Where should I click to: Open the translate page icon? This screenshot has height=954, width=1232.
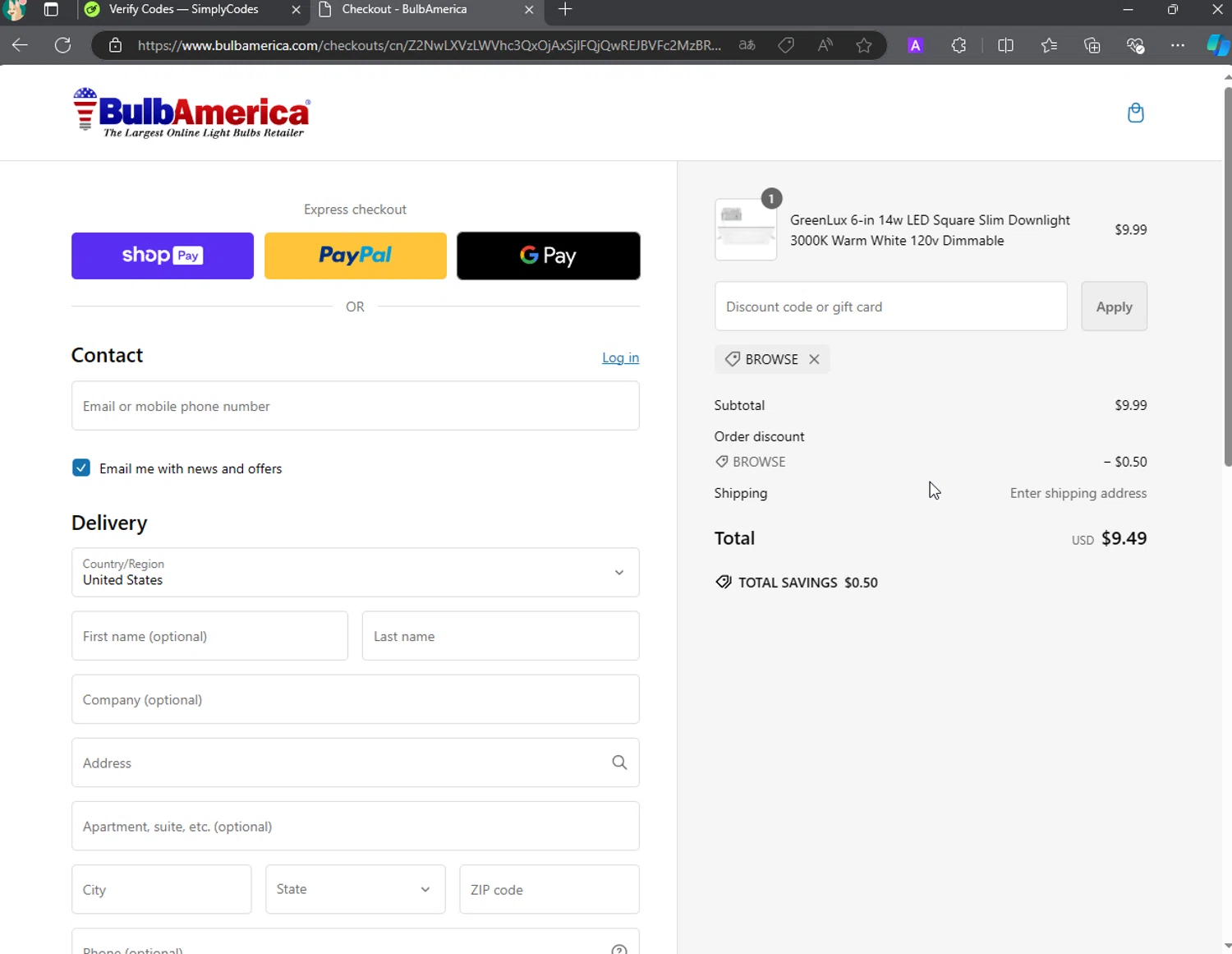point(747,45)
